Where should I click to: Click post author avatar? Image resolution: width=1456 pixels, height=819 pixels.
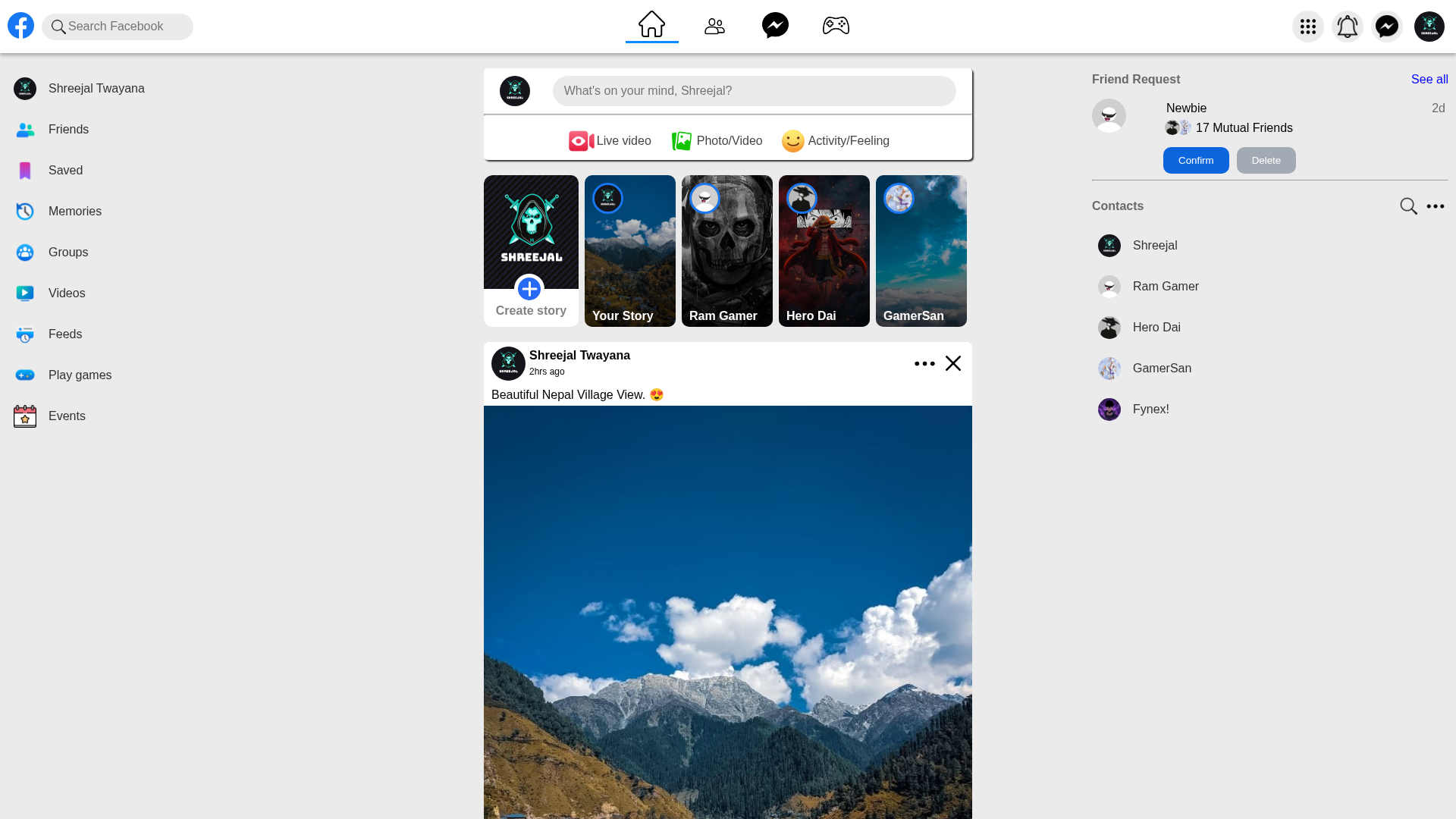coord(508,363)
